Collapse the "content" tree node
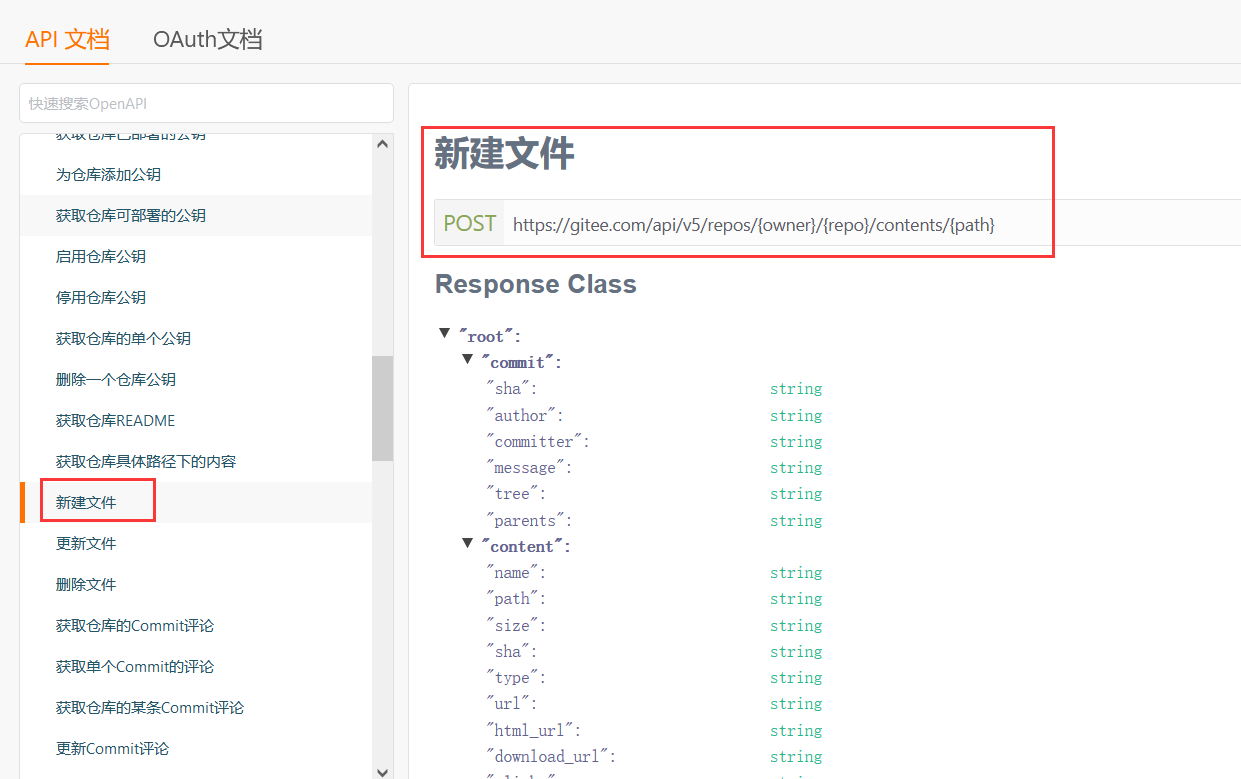The height and width of the screenshot is (779, 1241). click(467, 544)
